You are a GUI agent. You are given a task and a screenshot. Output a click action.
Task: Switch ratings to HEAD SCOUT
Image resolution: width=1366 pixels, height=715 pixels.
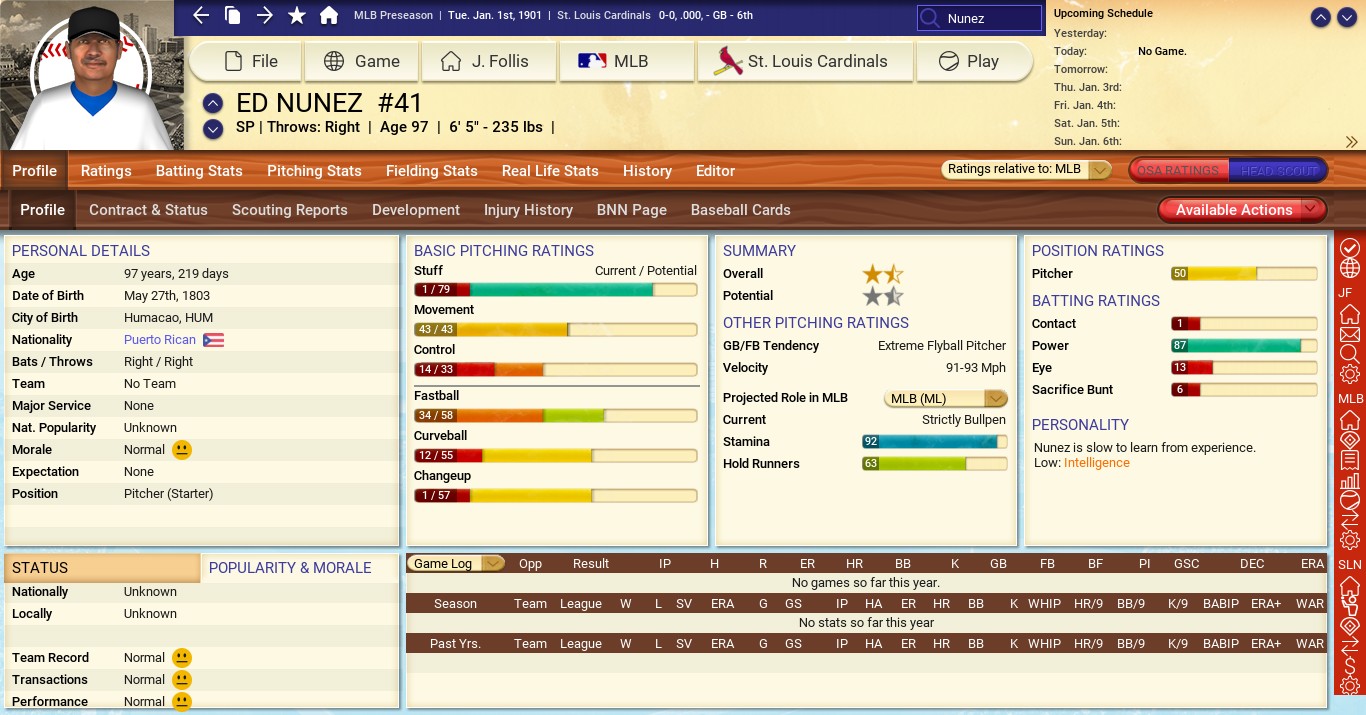(x=1278, y=171)
